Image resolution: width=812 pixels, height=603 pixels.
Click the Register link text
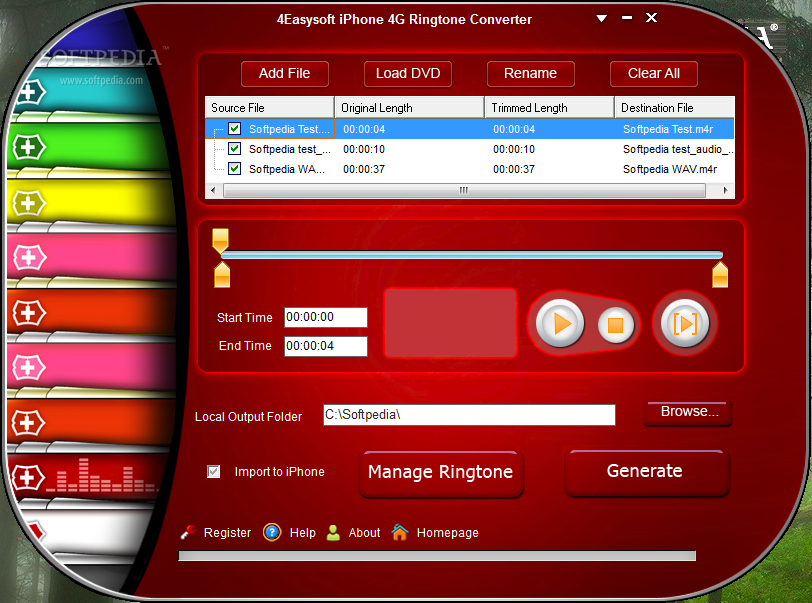click(227, 533)
